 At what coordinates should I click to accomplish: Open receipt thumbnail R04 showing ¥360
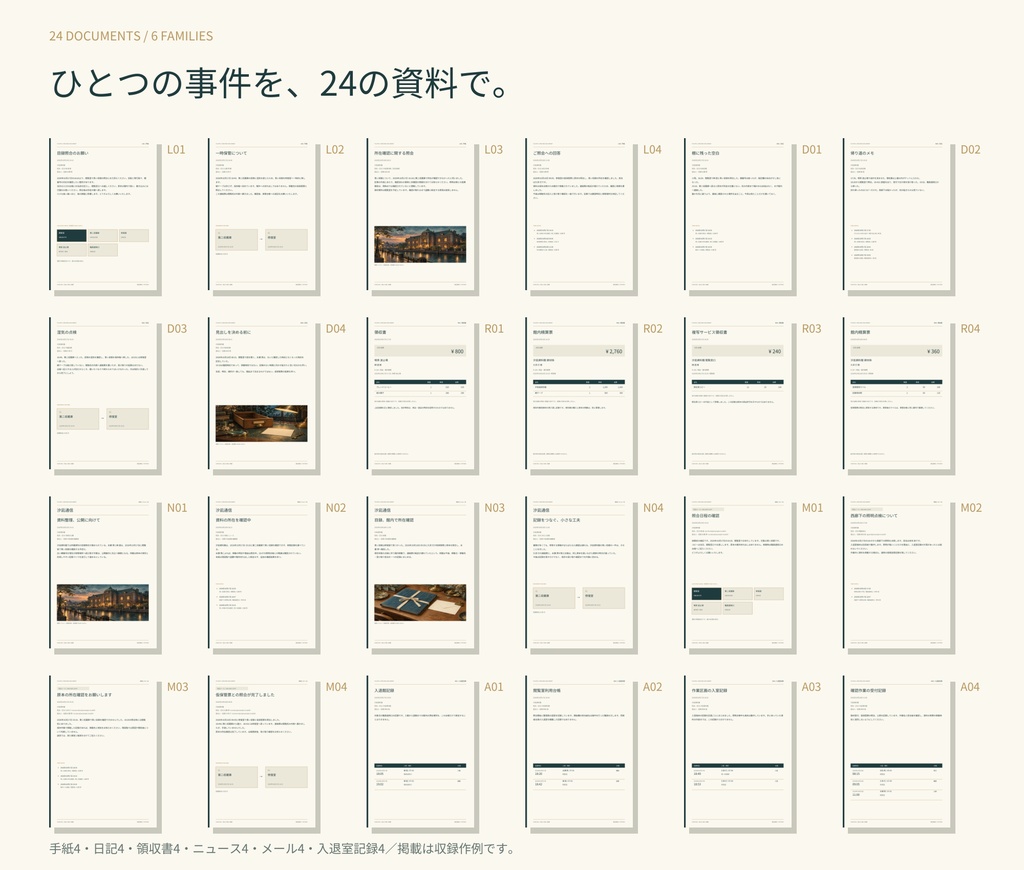pyautogui.click(x=897, y=393)
